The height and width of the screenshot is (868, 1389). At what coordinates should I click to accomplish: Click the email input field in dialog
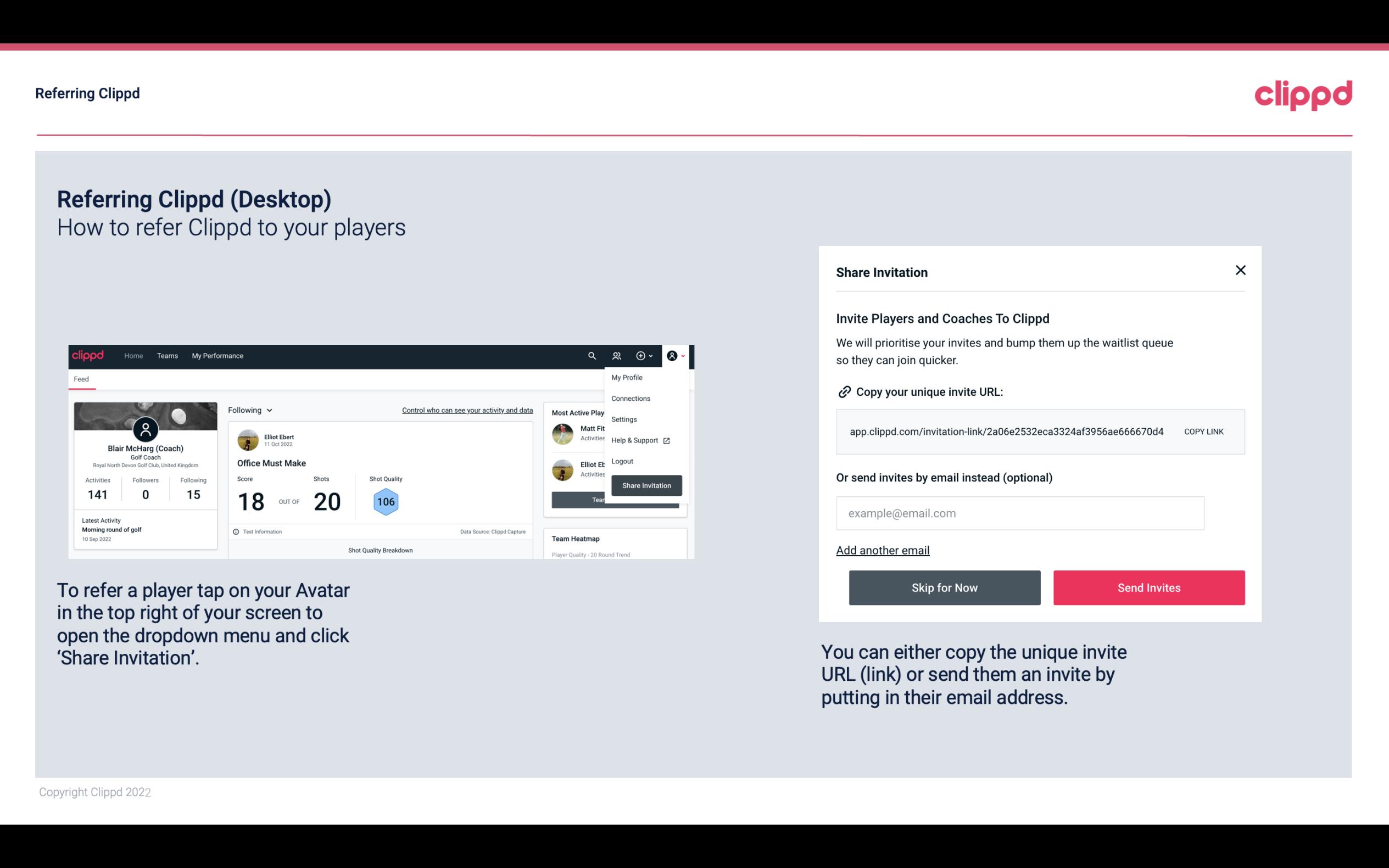point(1020,513)
